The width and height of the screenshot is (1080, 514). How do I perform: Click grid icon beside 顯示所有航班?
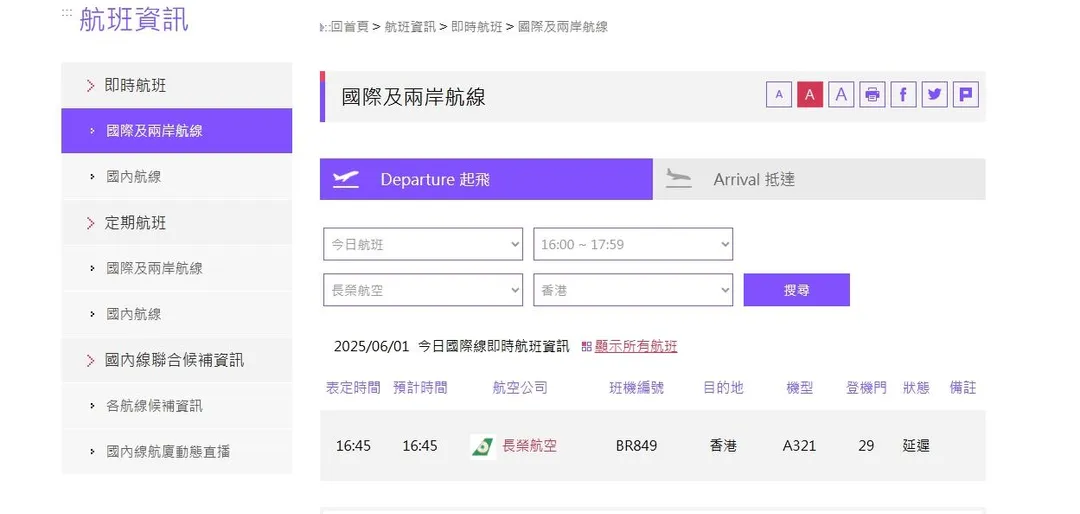[x=587, y=347]
